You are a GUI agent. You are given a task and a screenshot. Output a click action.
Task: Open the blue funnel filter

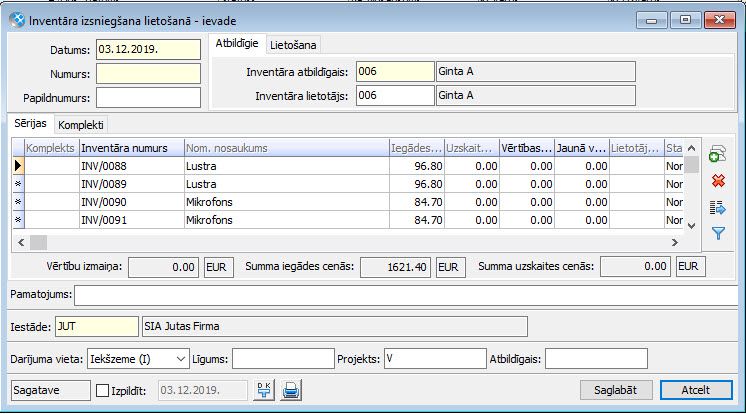pyautogui.click(x=717, y=233)
